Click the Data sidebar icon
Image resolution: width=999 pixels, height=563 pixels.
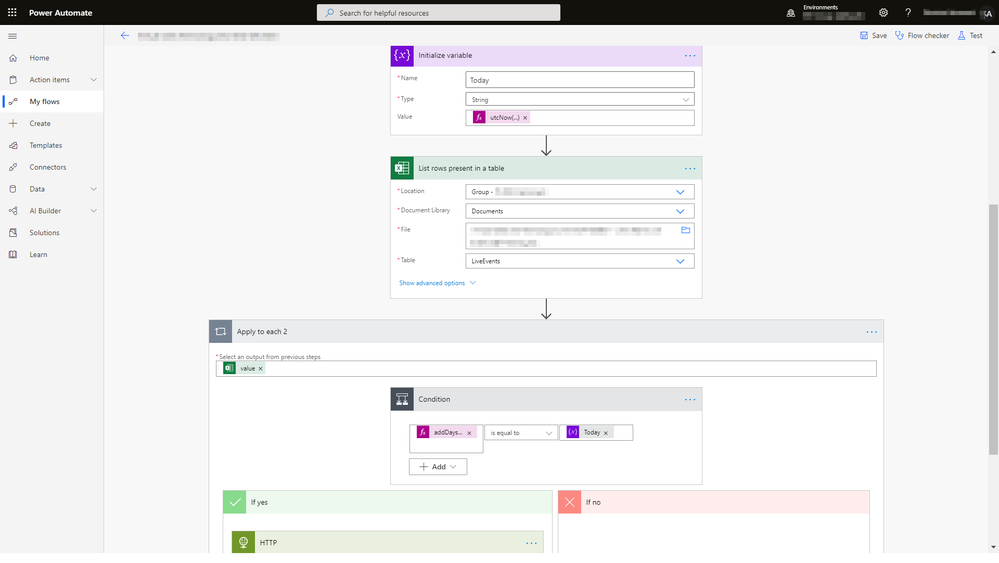coord(13,189)
